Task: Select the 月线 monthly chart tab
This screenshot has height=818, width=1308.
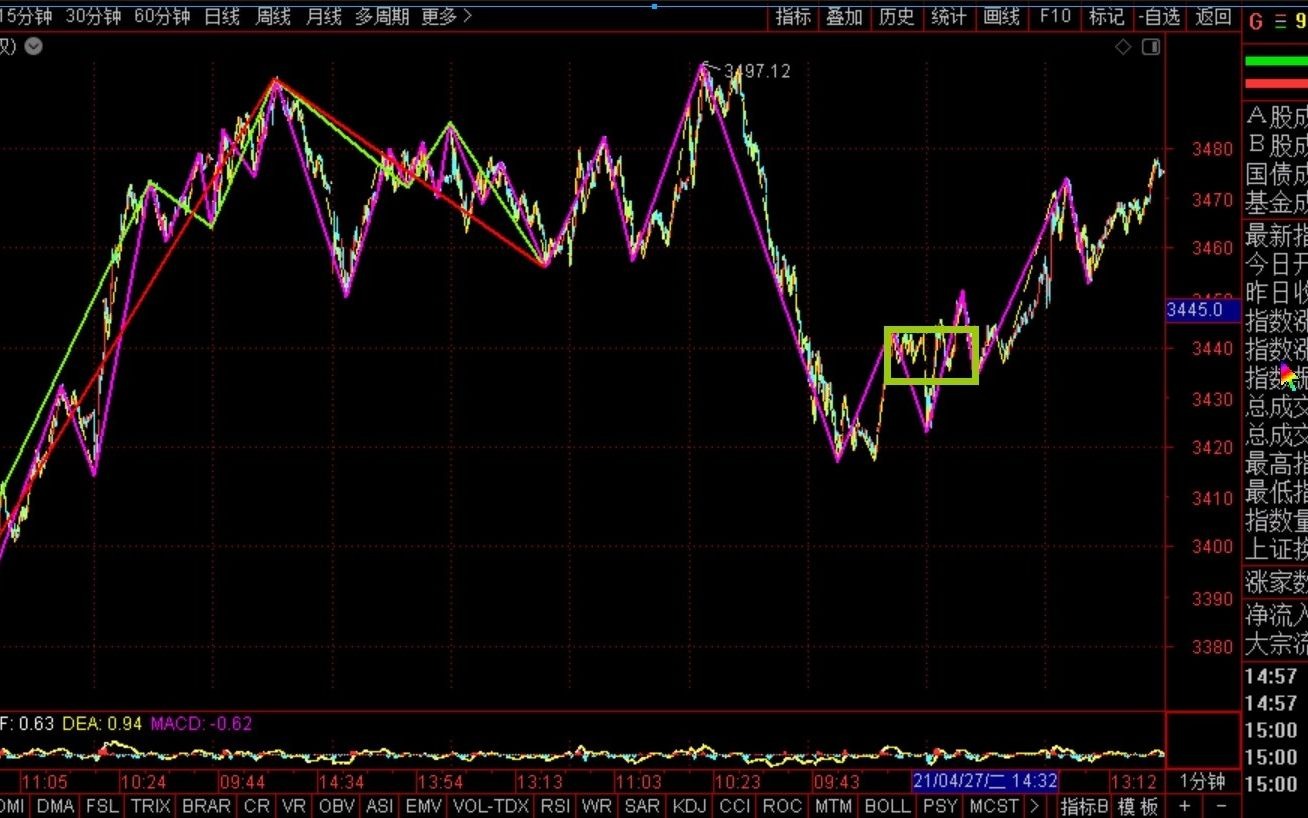Action: click(x=323, y=17)
